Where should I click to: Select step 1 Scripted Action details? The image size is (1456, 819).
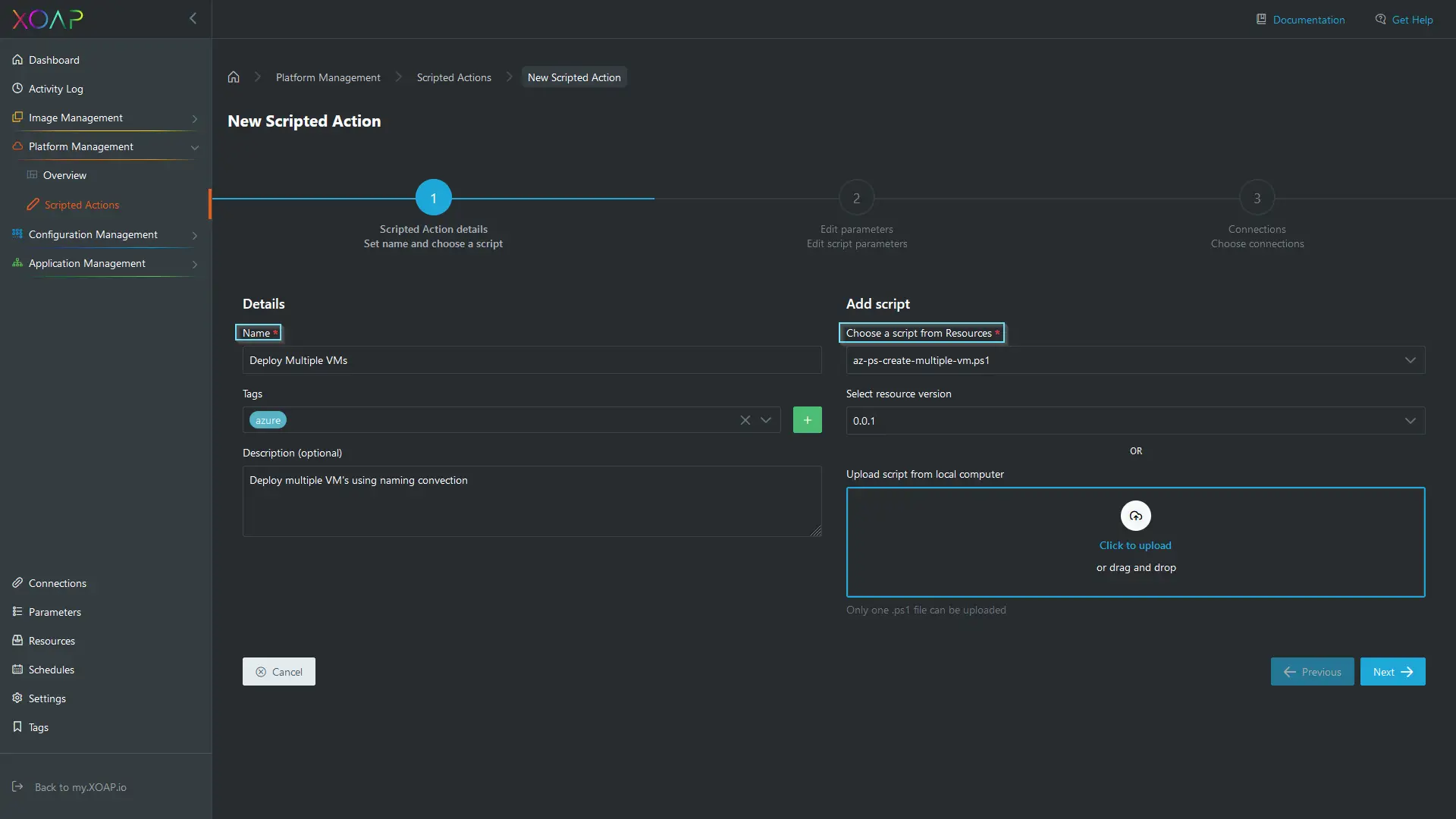434,198
